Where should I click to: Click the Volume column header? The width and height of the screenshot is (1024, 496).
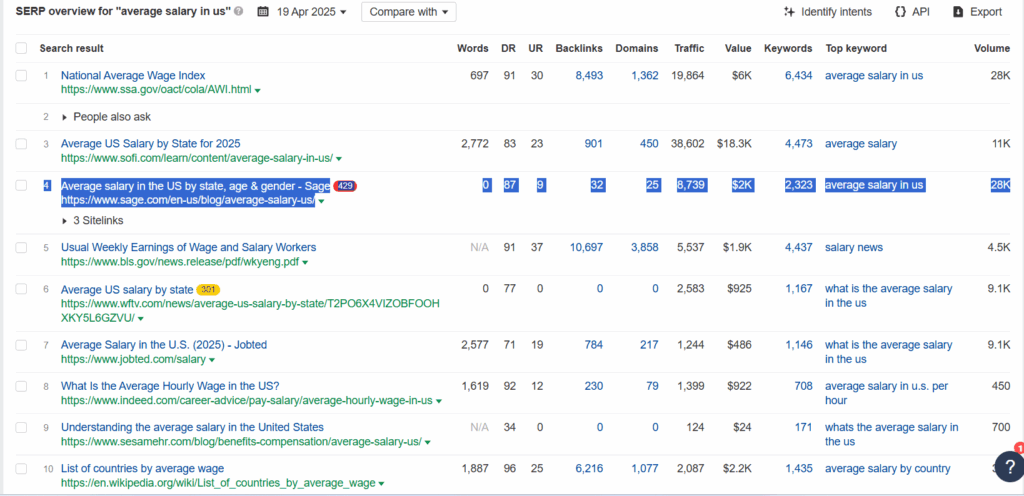click(x=992, y=48)
